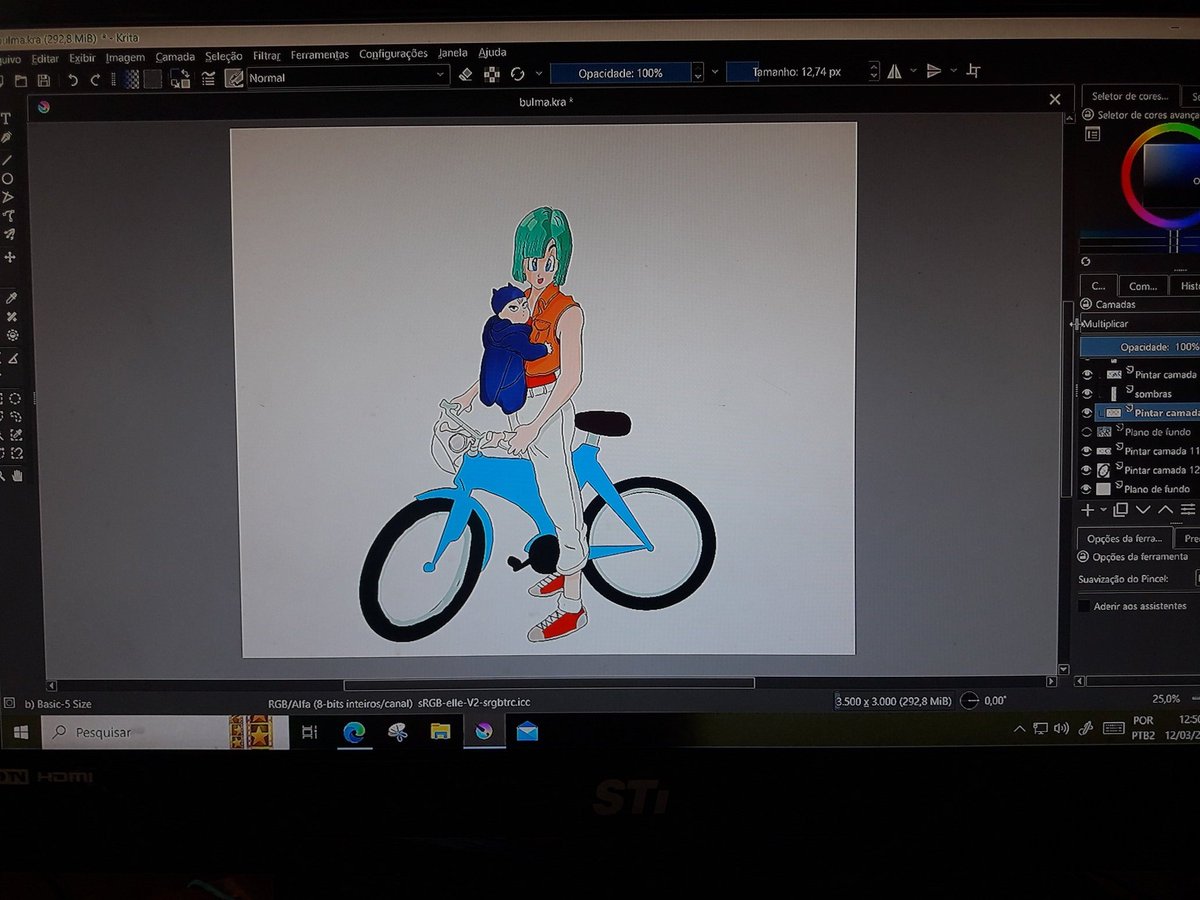Select the Smart patch tool
1200x900 pixels.
[x=12, y=316]
